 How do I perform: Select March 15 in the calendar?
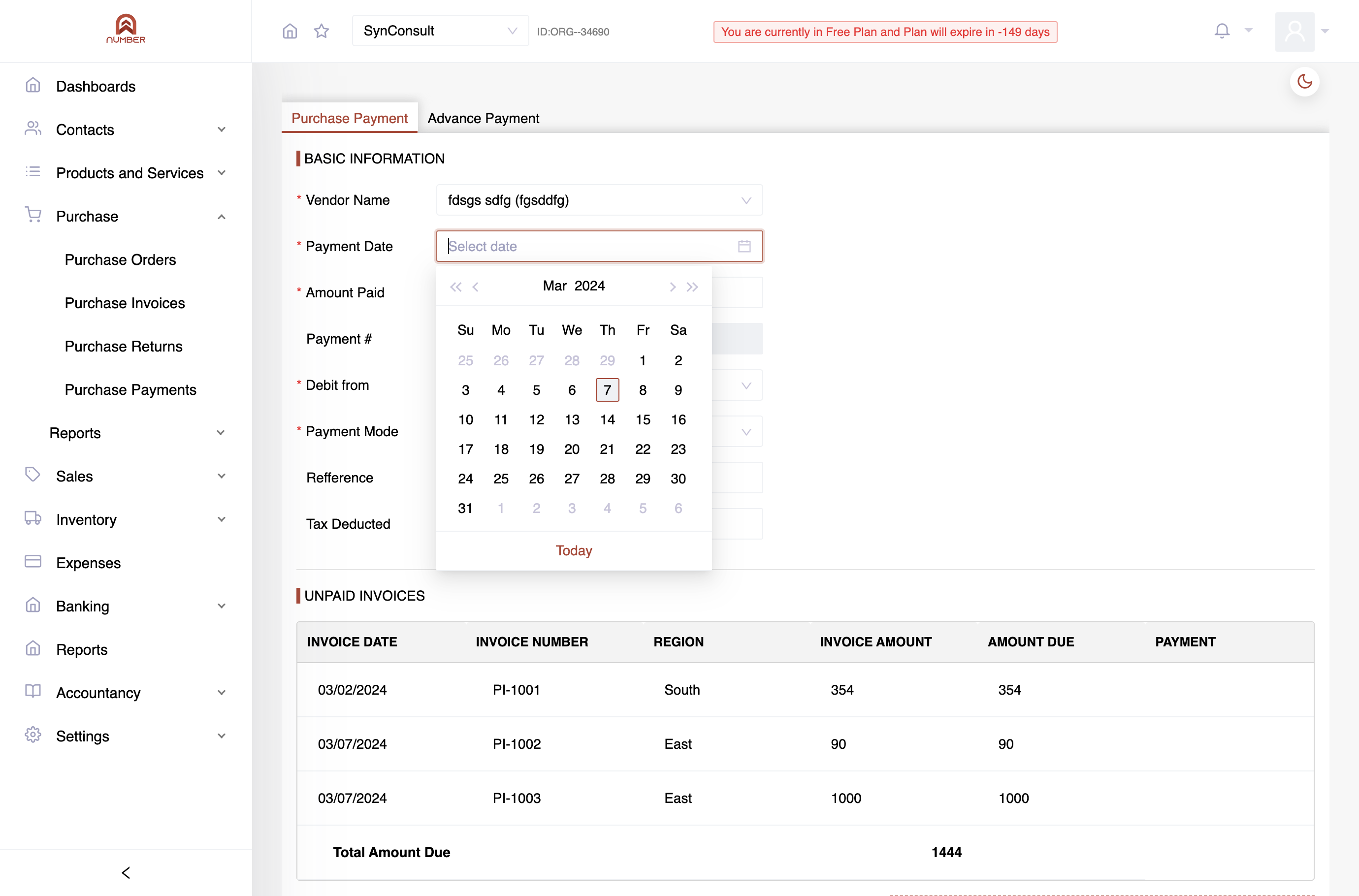coord(643,419)
